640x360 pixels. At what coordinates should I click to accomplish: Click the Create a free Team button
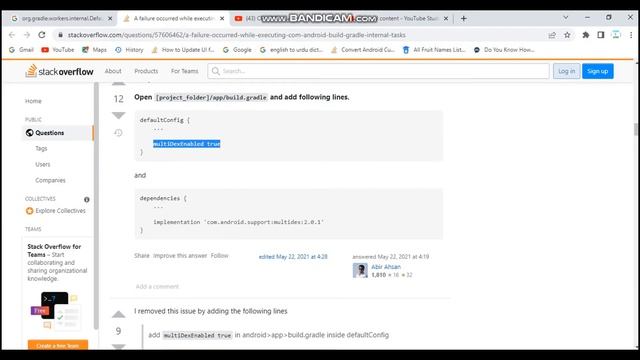(58, 345)
